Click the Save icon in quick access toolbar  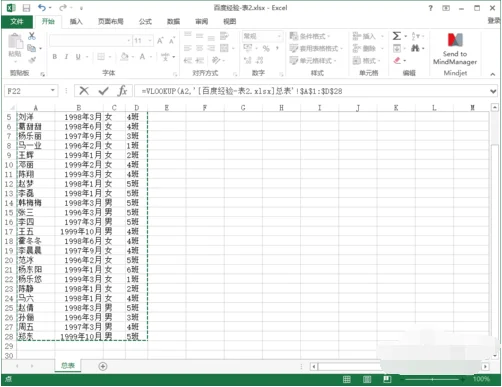(x=26, y=8)
